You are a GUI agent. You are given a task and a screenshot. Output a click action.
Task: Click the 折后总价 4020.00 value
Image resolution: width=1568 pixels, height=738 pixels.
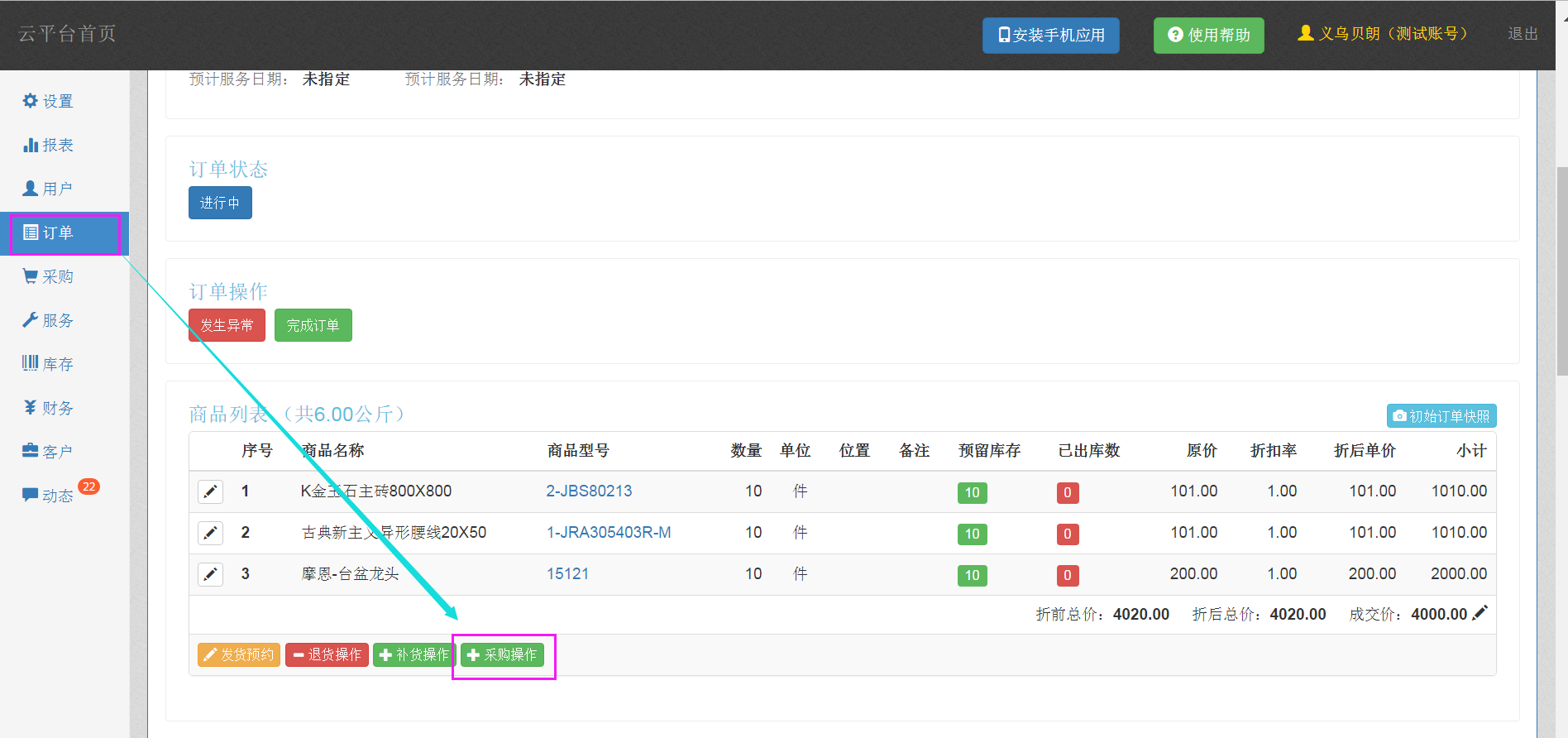1298,614
